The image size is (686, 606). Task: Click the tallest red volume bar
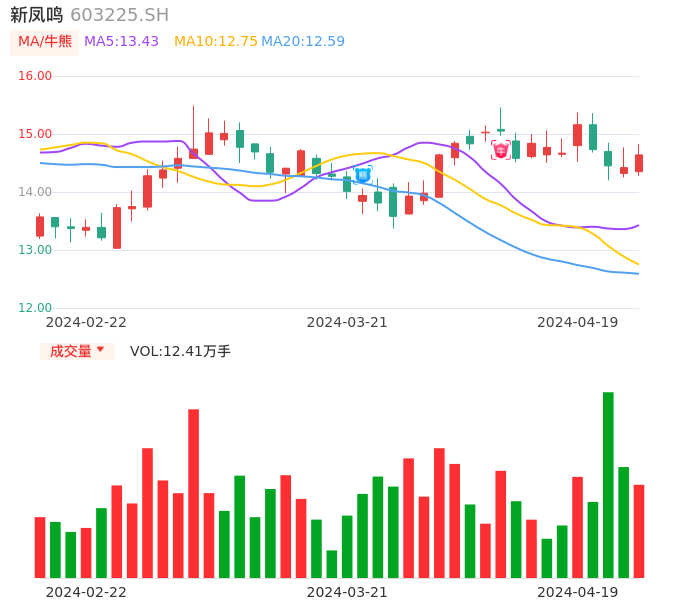[x=193, y=492]
